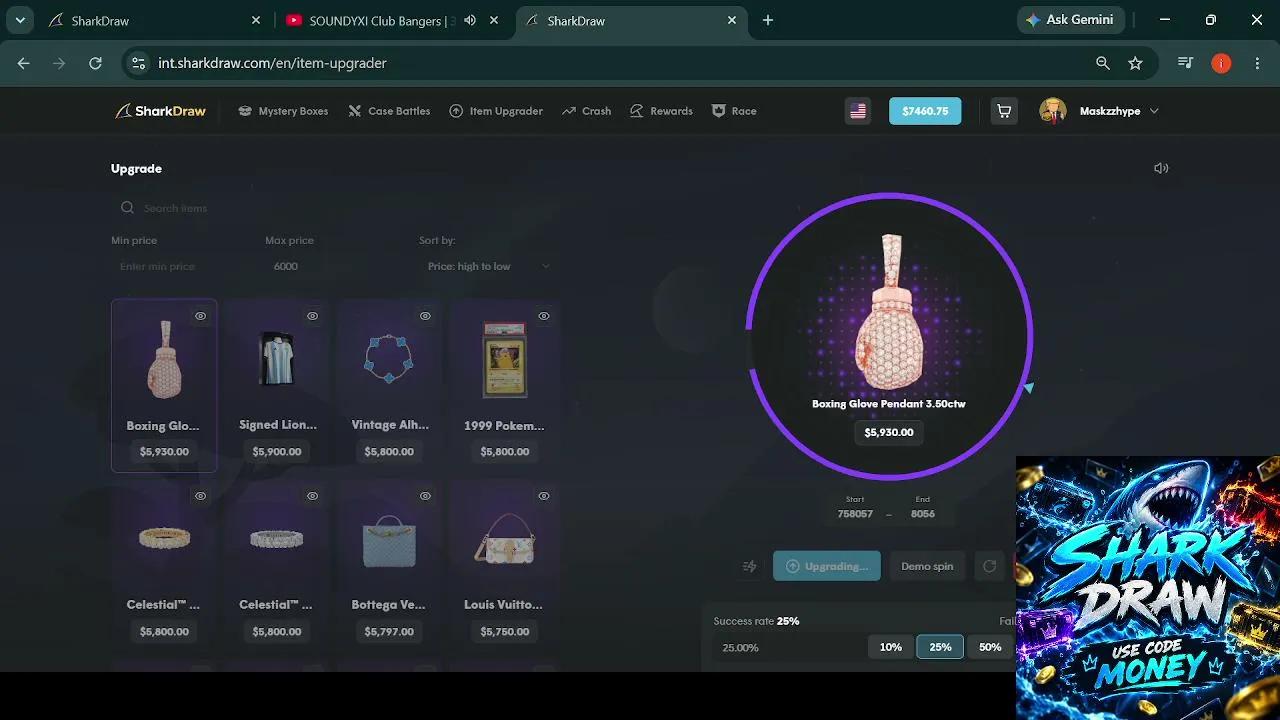Choose the 25% success rate option
This screenshot has width=1280, height=720.
[940, 647]
